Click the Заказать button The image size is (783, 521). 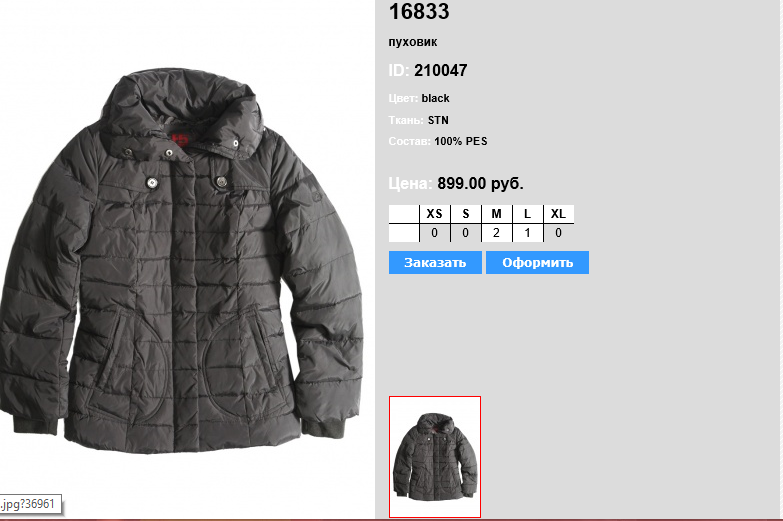pyautogui.click(x=435, y=262)
